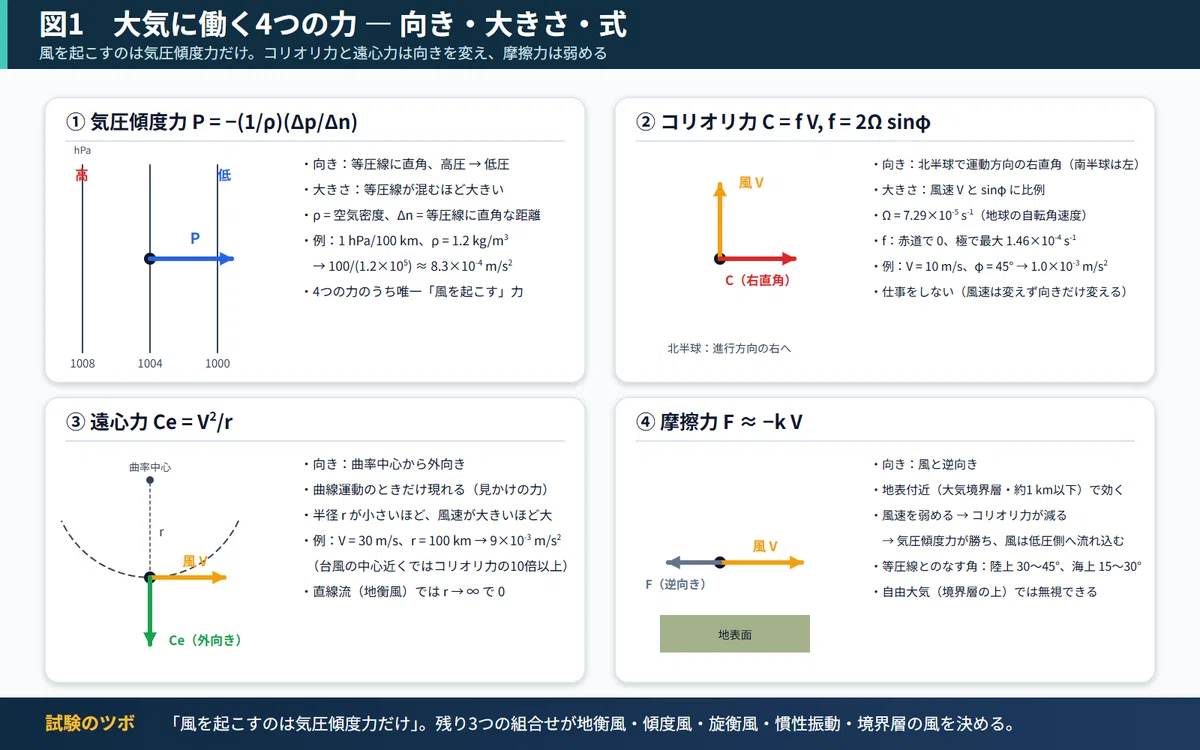
Task: Select the subtitle starting "風を起こすのは気圧傾度力だけ"
Action: pos(323,53)
